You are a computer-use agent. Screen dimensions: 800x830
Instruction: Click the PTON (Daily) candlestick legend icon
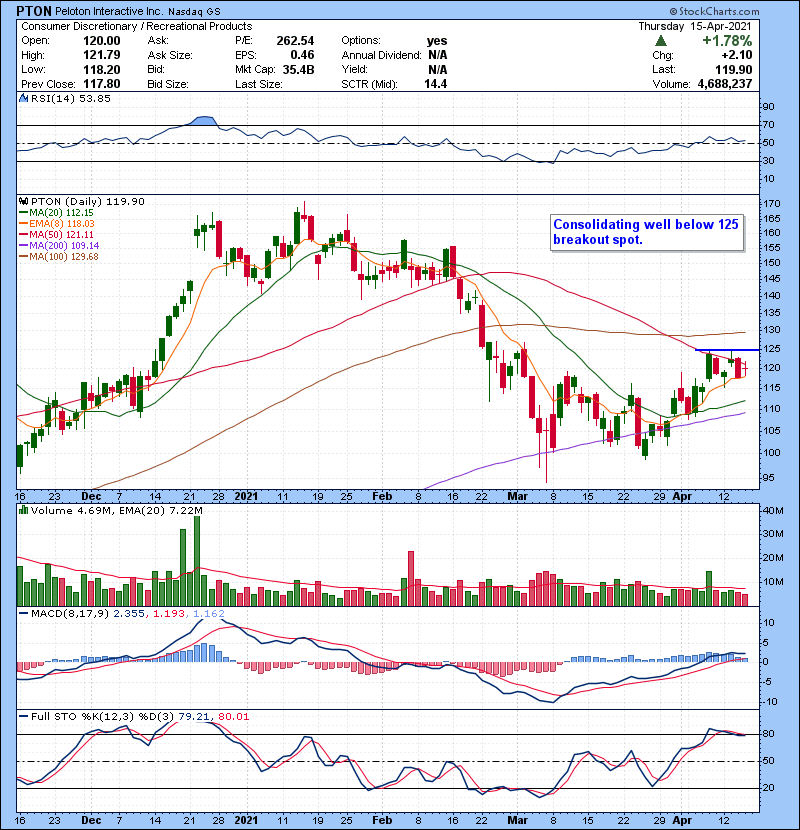23,201
